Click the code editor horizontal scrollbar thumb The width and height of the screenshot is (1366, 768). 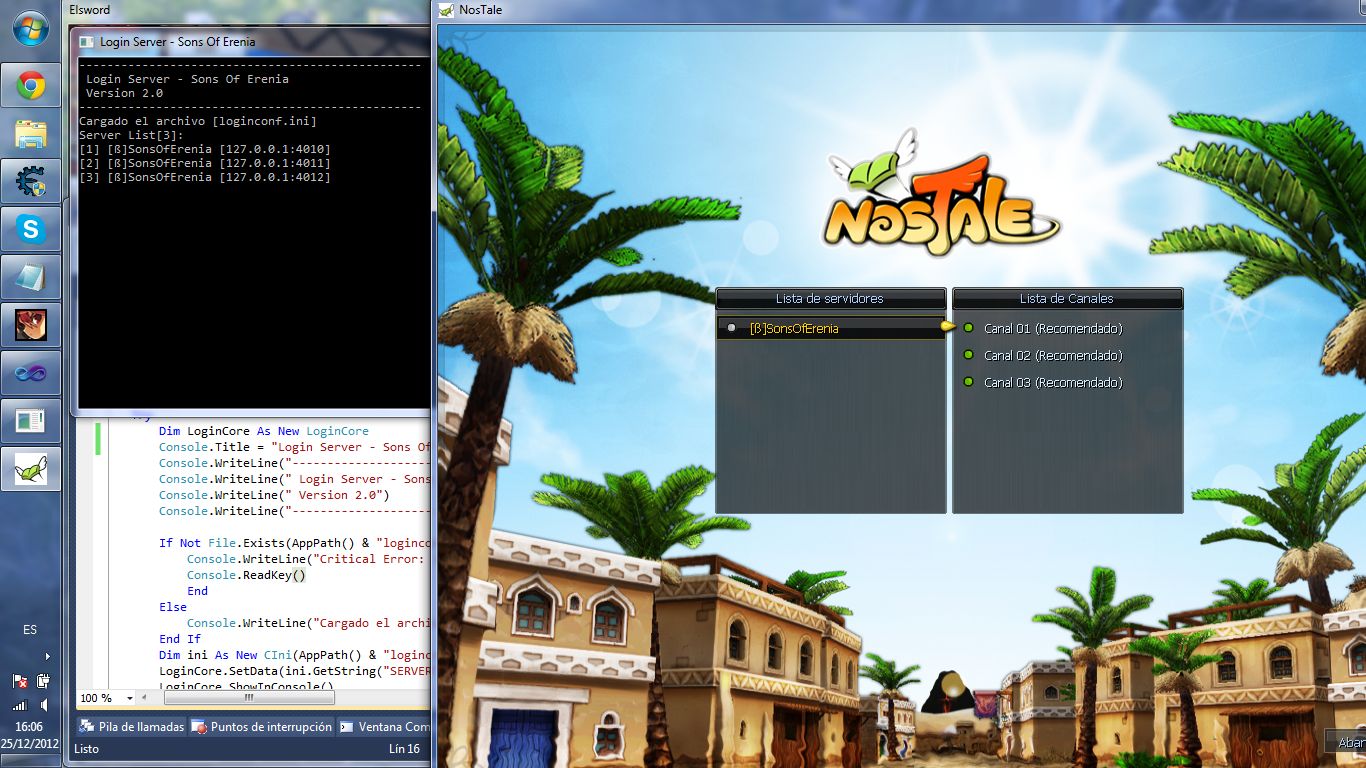(x=250, y=698)
